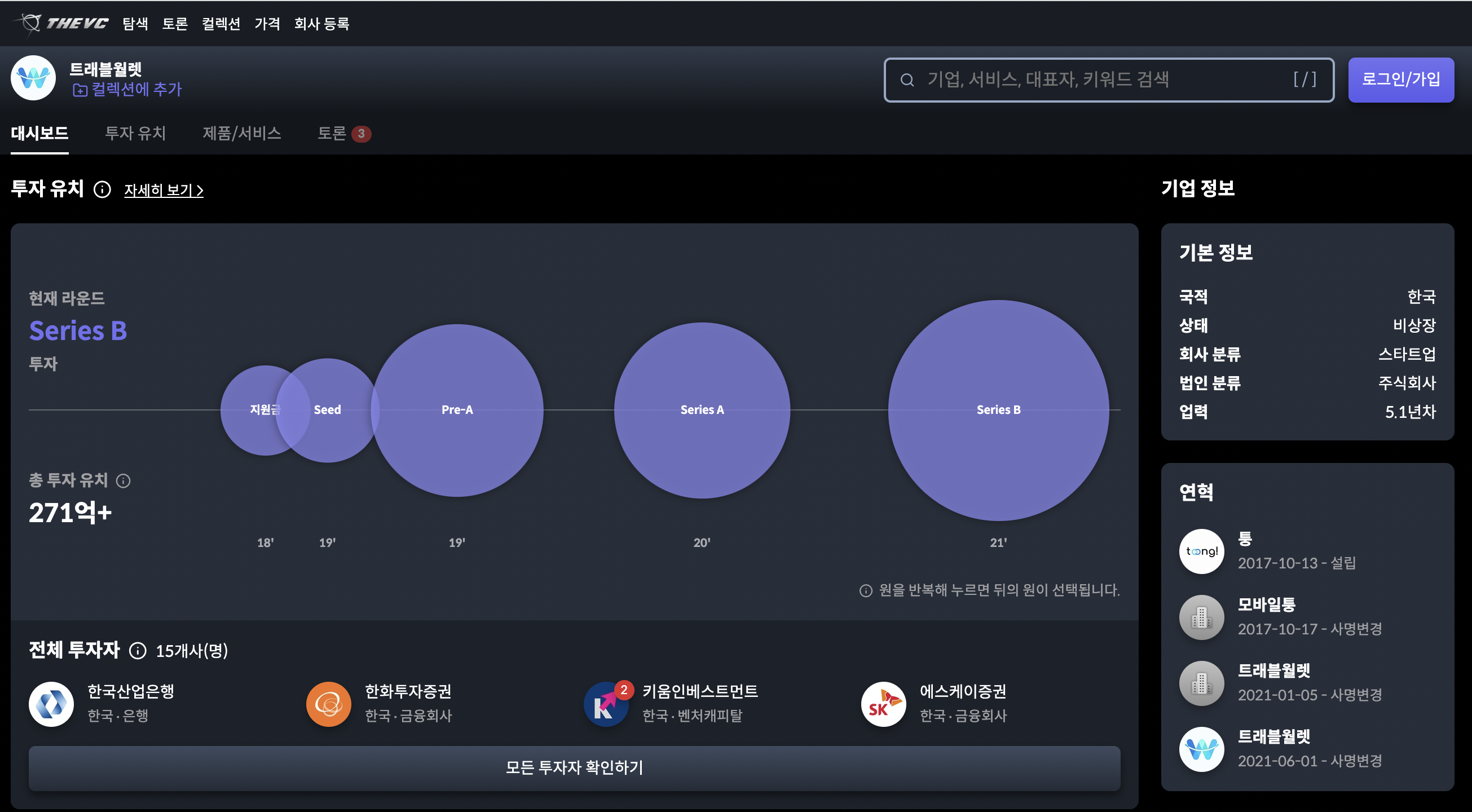Switch to the 제품/서비스 tab

(x=242, y=134)
